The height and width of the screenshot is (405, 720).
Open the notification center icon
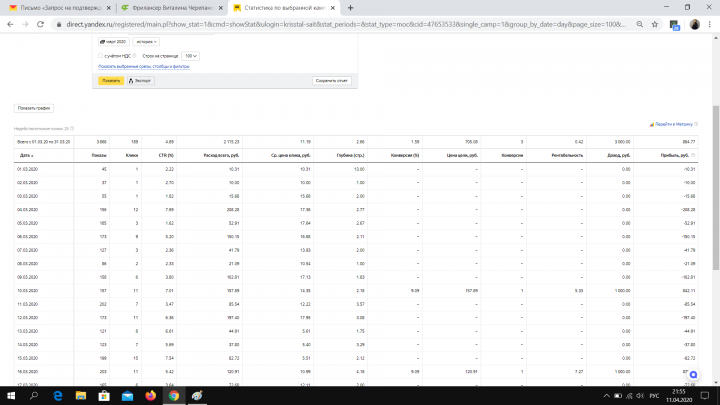click(705, 395)
